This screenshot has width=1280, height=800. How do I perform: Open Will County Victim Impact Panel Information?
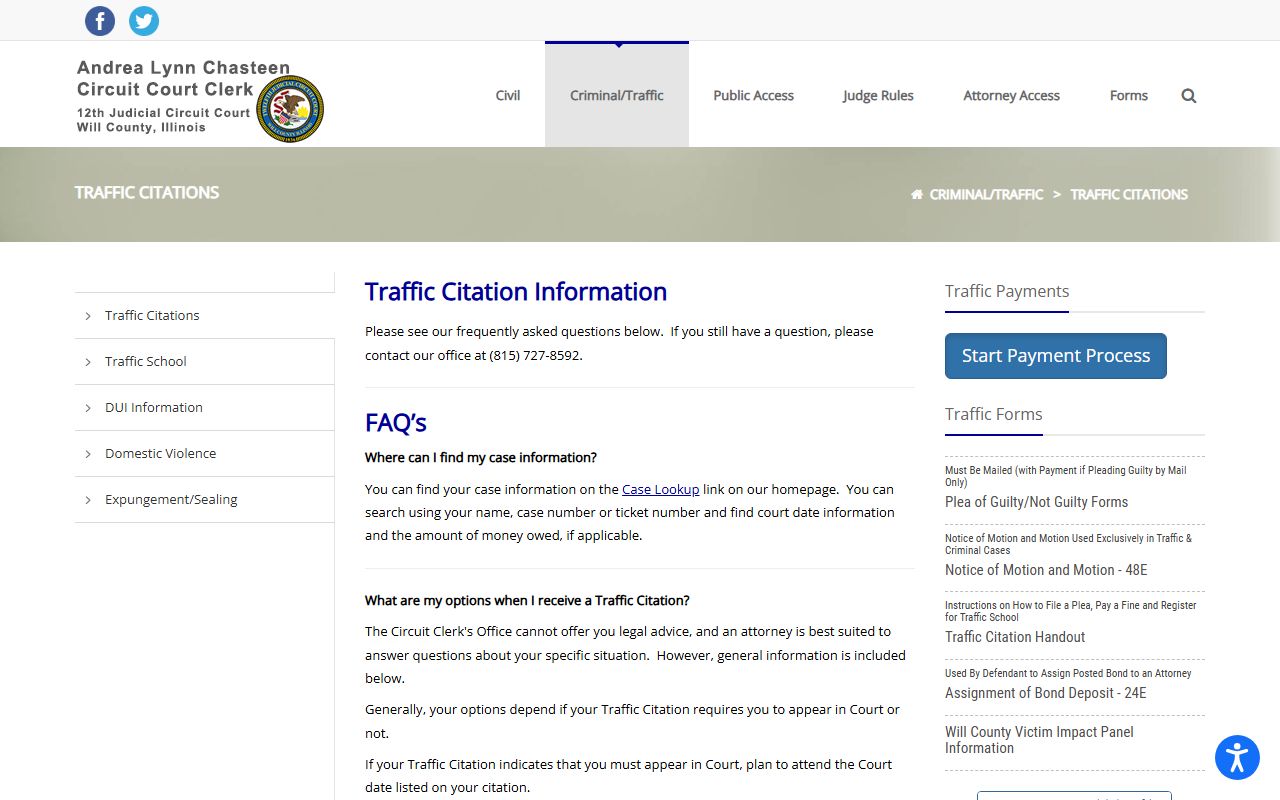(1039, 740)
